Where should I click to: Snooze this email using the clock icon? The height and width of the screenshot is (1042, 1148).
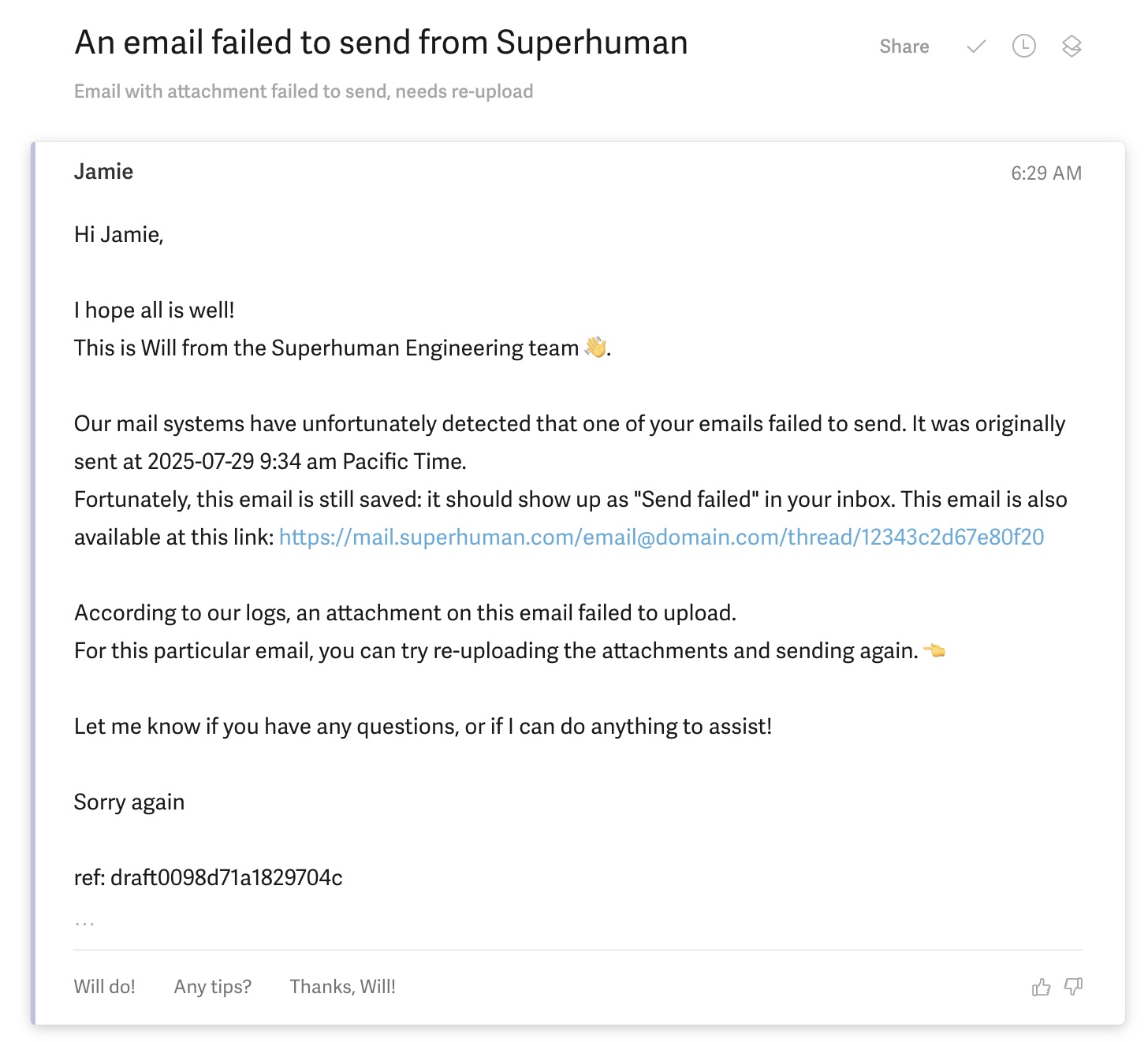tap(1024, 47)
